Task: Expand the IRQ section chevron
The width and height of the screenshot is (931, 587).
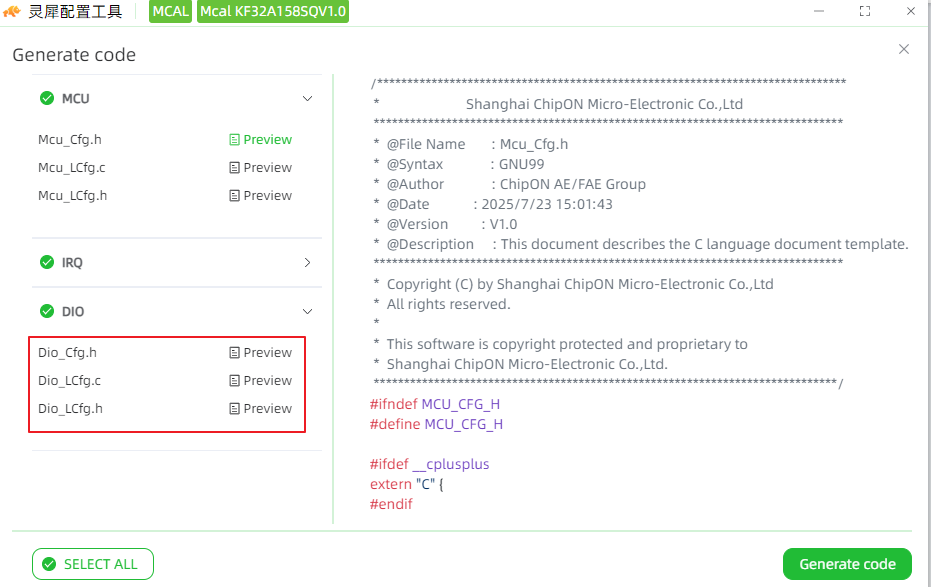Action: click(307, 262)
